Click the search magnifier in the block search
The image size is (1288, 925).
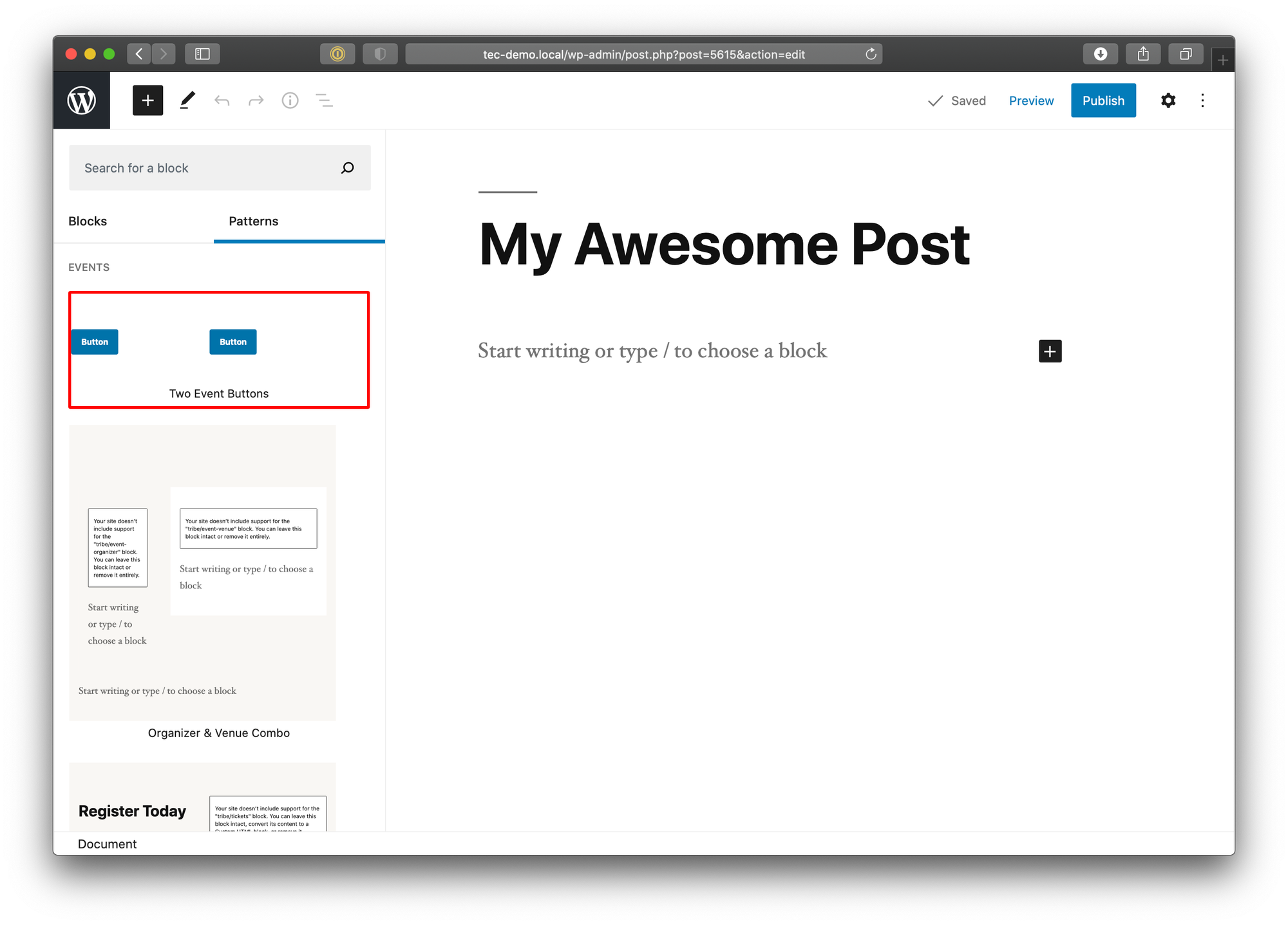click(x=347, y=167)
